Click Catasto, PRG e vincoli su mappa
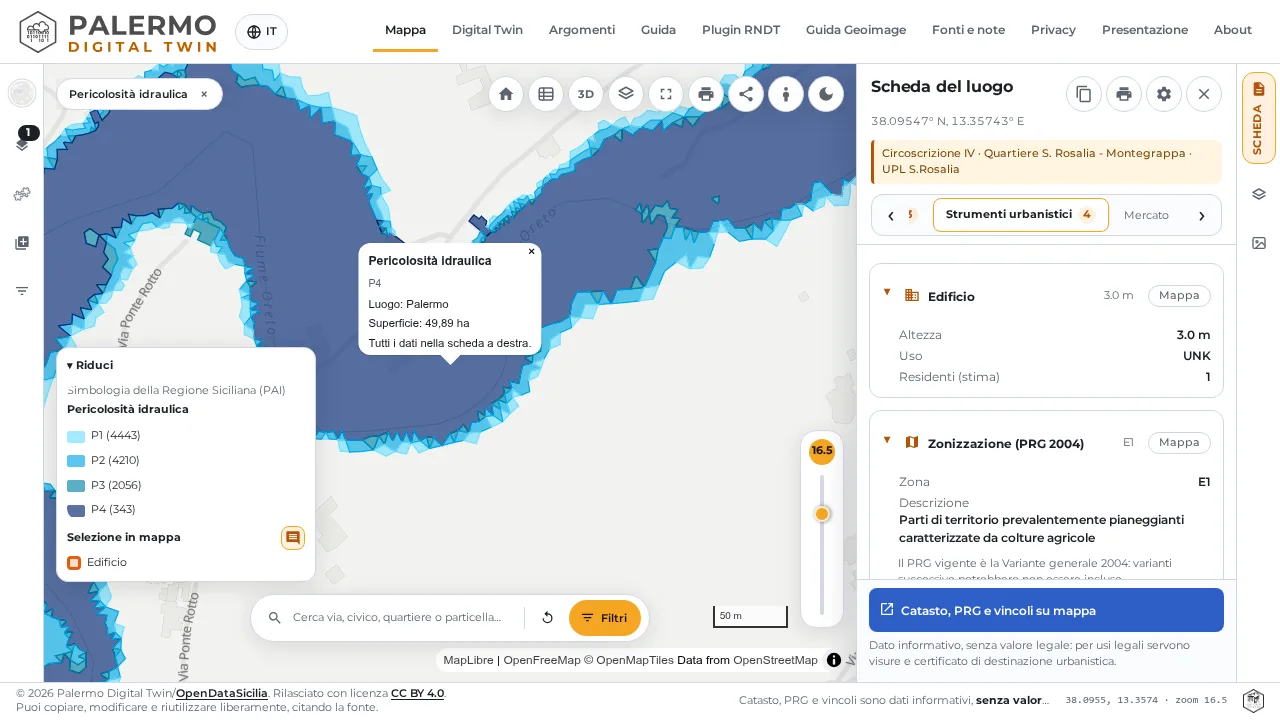This screenshot has height=720, width=1280. [x=1046, y=610]
